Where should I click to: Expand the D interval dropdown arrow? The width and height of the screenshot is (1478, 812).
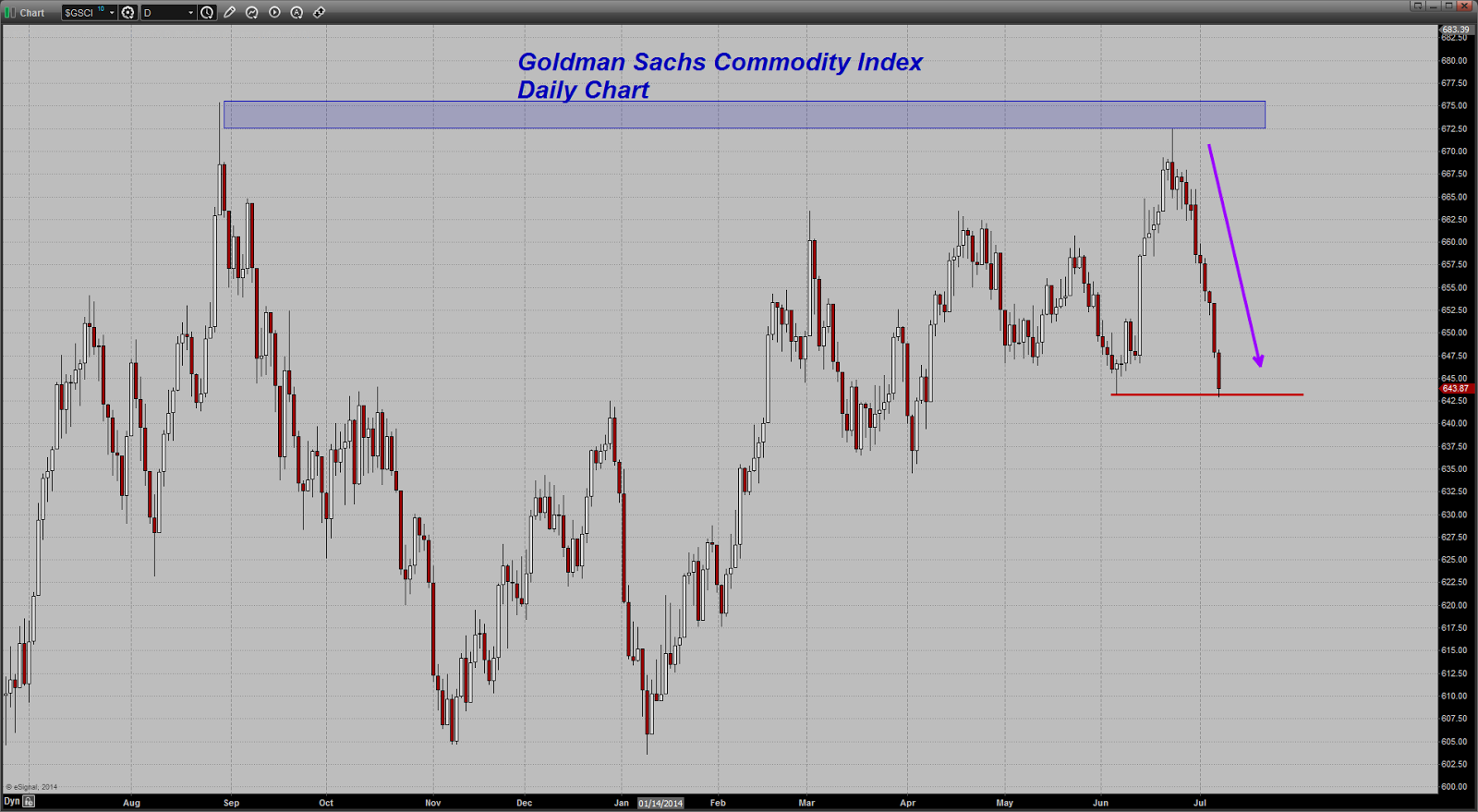point(191,13)
